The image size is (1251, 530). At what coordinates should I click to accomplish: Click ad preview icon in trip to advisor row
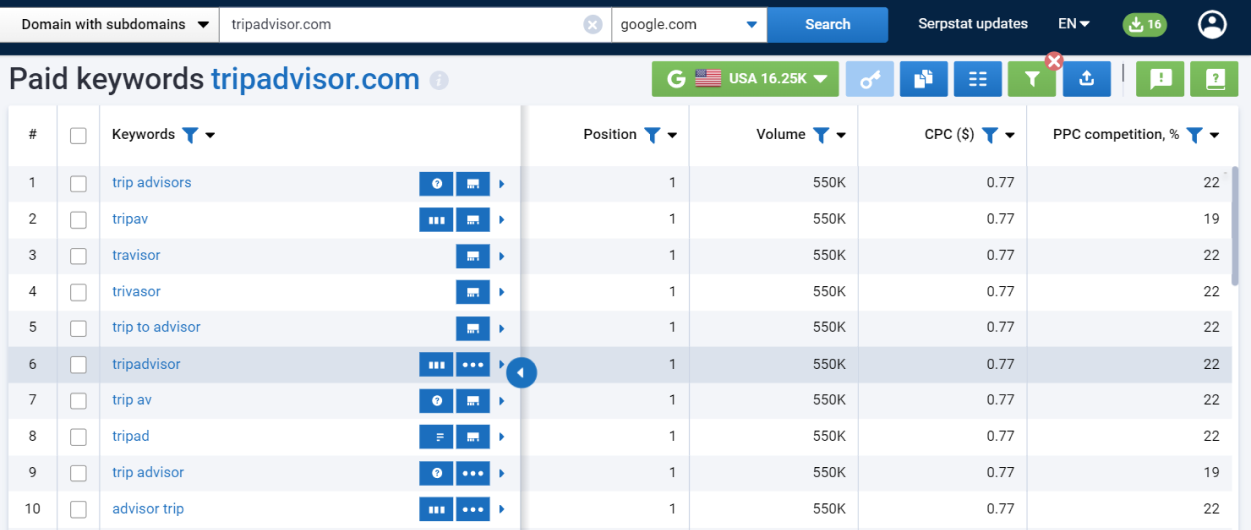pos(473,328)
